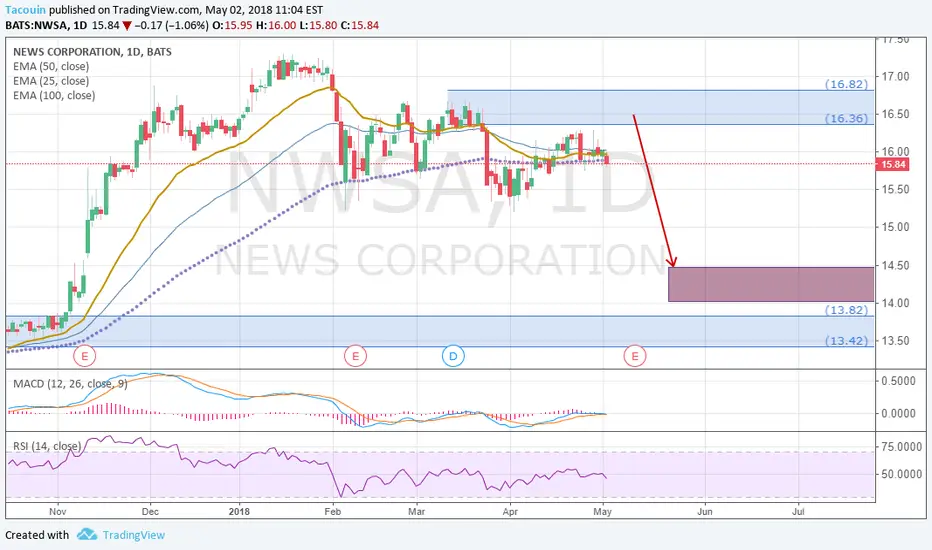Image resolution: width=932 pixels, height=550 pixels.
Task: Click the 15.50 price axis label
Action: 895,189
